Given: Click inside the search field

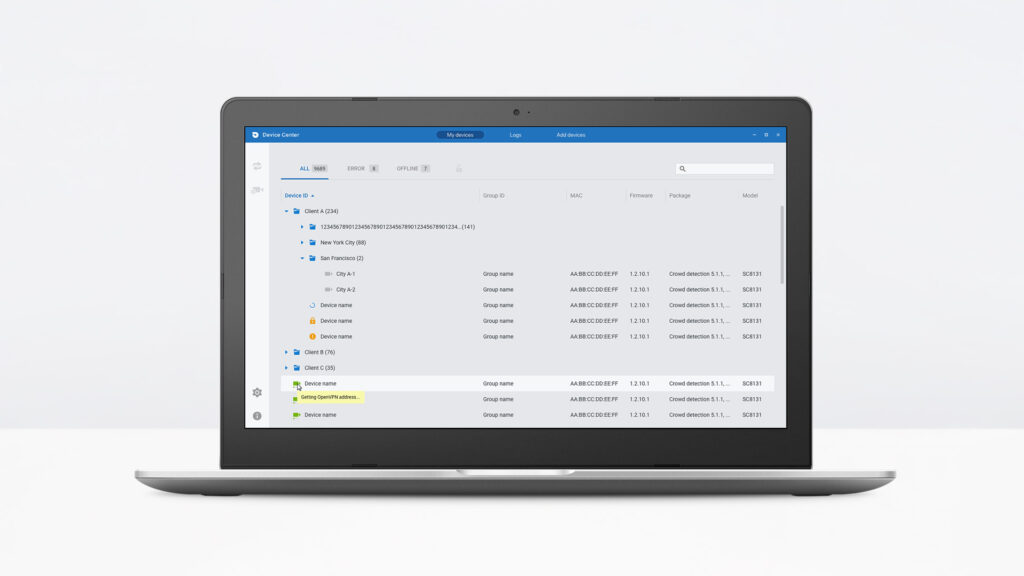Looking at the screenshot, I should [729, 169].
